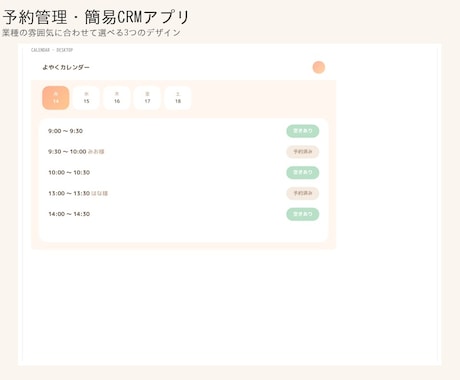Click the 'よやくカレンダー' heading
Screen dimensions: 460x380
(66, 67)
